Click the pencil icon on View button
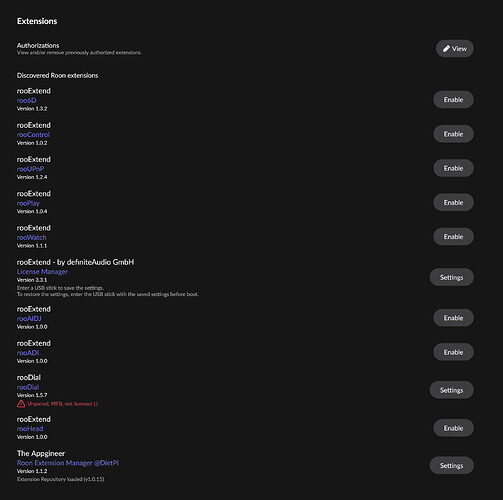 pos(446,49)
